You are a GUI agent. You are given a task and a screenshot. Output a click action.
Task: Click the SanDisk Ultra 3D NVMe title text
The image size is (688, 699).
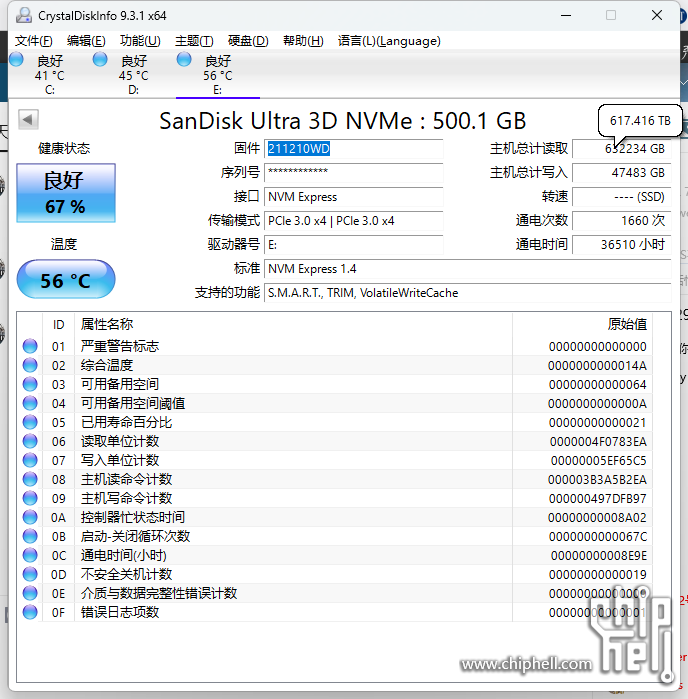point(342,121)
